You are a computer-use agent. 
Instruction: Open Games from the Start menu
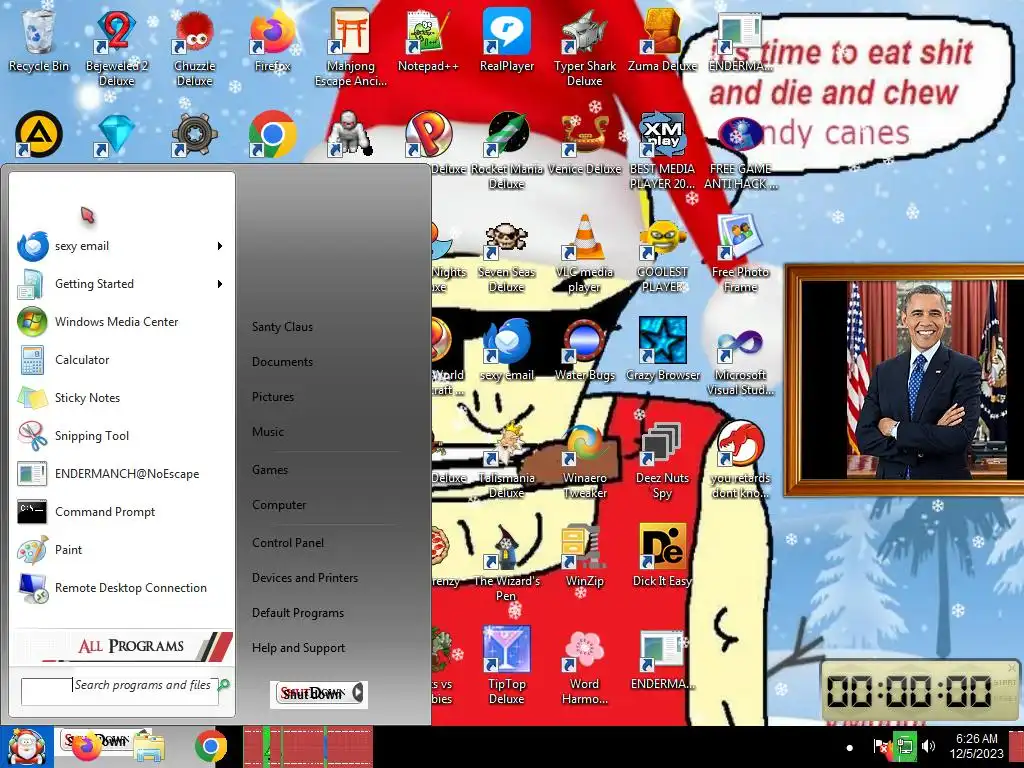pyautogui.click(x=270, y=470)
